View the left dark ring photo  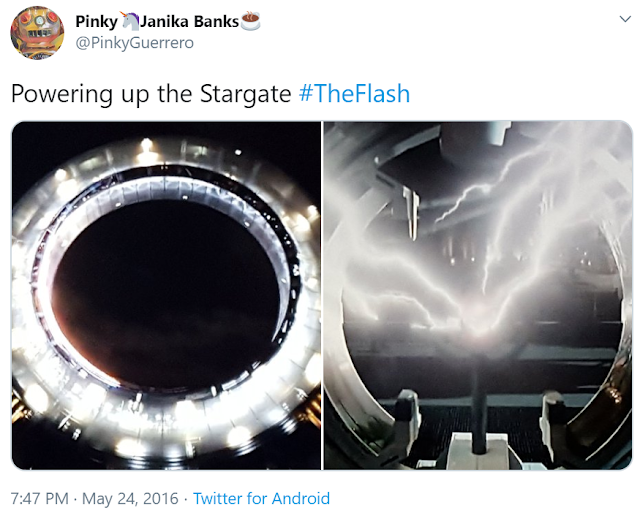click(x=167, y=295)
